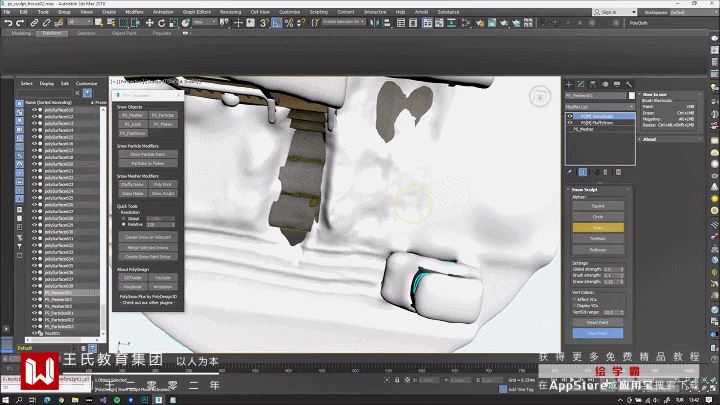
Task: Open the Modifiers menu
Action: tap(134, 12)
